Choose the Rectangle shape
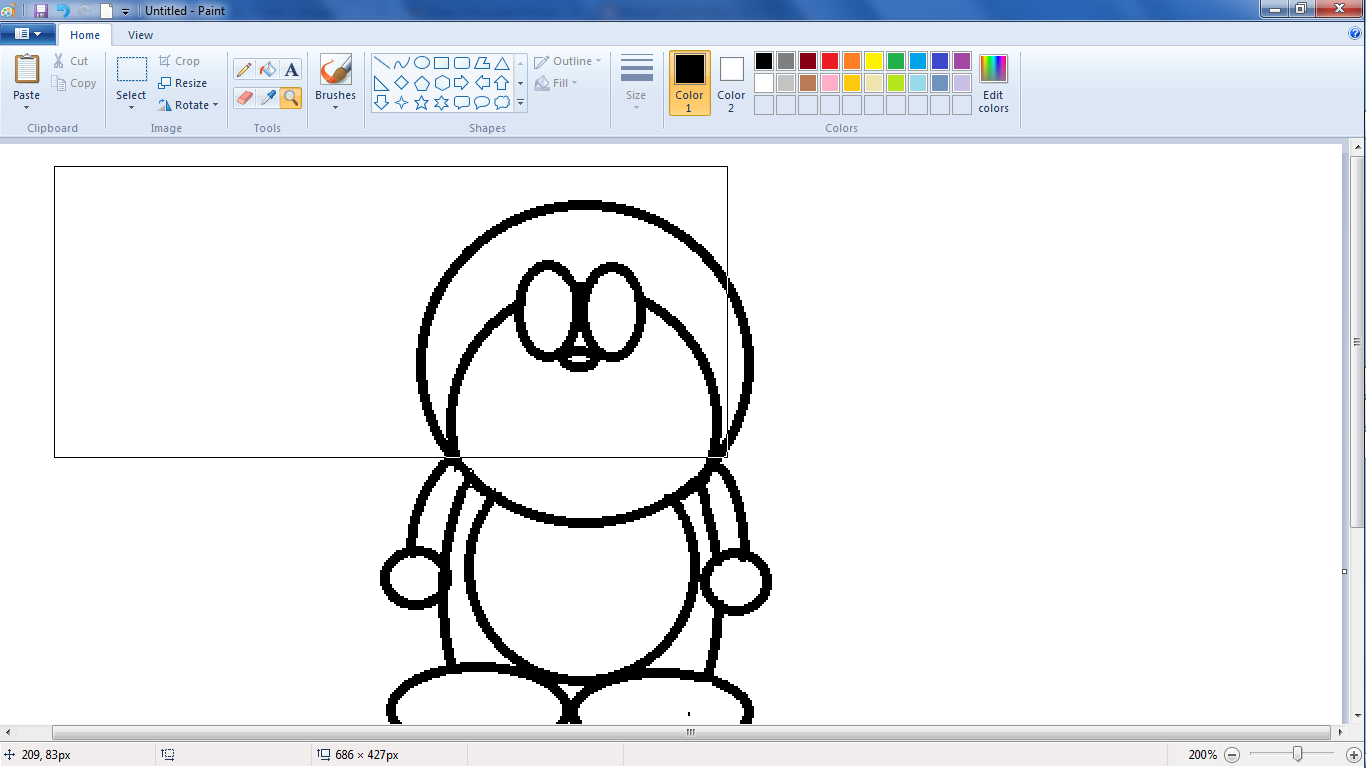Screen dimensions: 1366x768 point(441,63)
